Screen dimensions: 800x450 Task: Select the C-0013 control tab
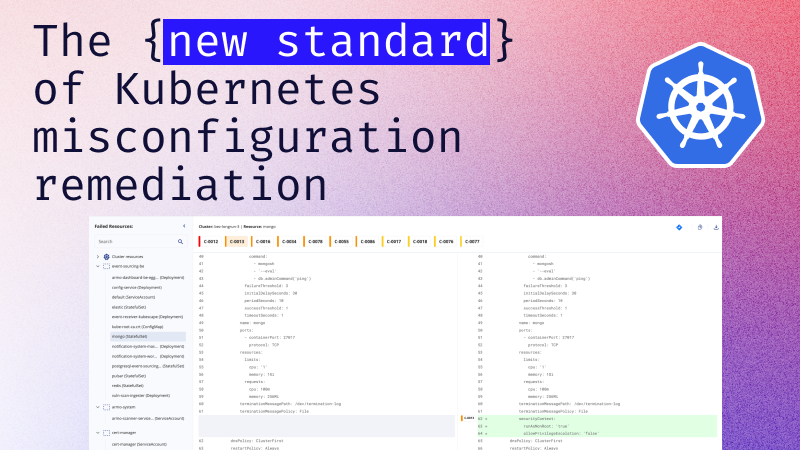click(236, 242)
